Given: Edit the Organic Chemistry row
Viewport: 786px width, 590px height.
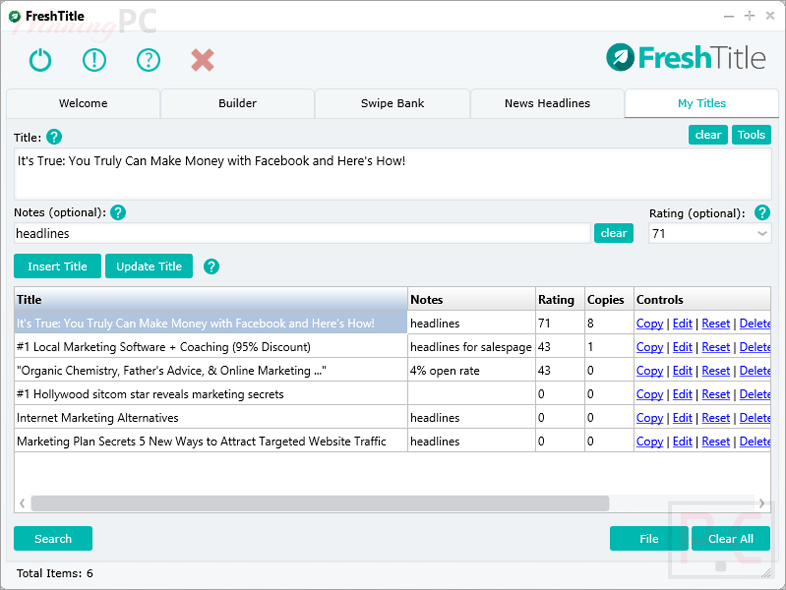Looking at the screenshot, I should [682, 371].
